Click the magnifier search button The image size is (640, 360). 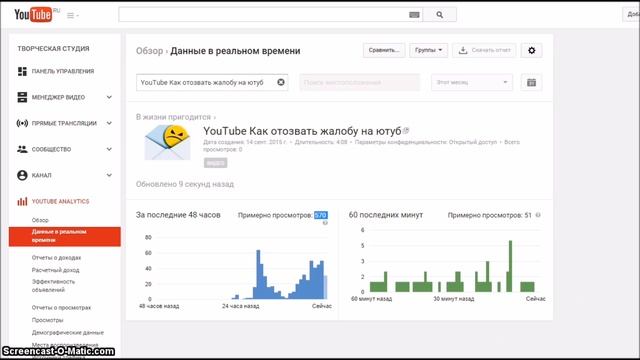[440, 15]
